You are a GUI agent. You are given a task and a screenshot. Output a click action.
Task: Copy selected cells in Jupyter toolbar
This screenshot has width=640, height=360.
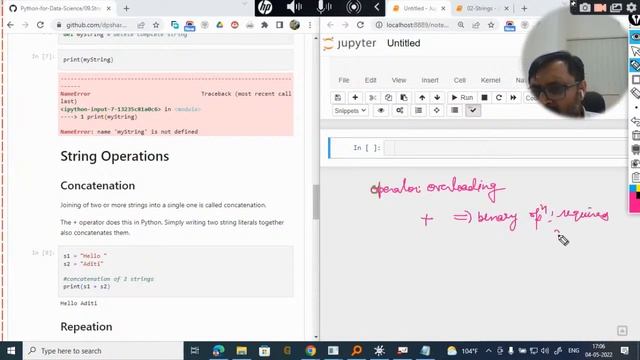(388, 98)
